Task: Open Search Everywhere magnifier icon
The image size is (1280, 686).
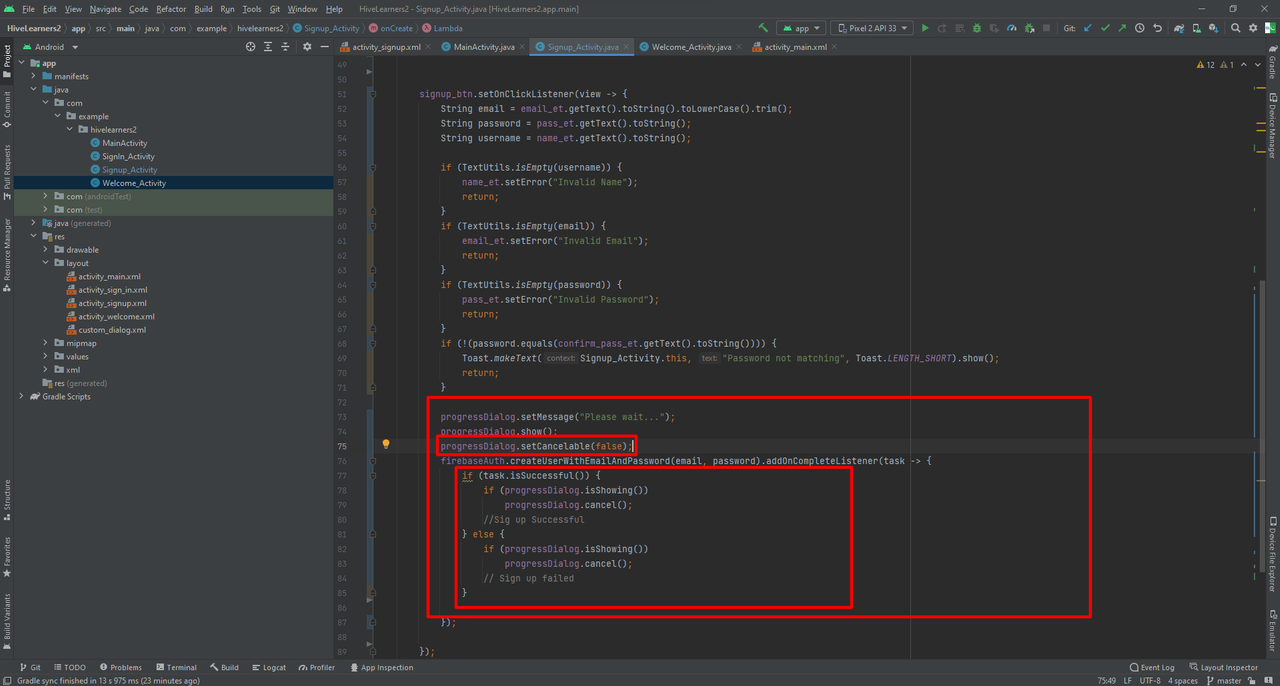Action: pos(1236,28)
